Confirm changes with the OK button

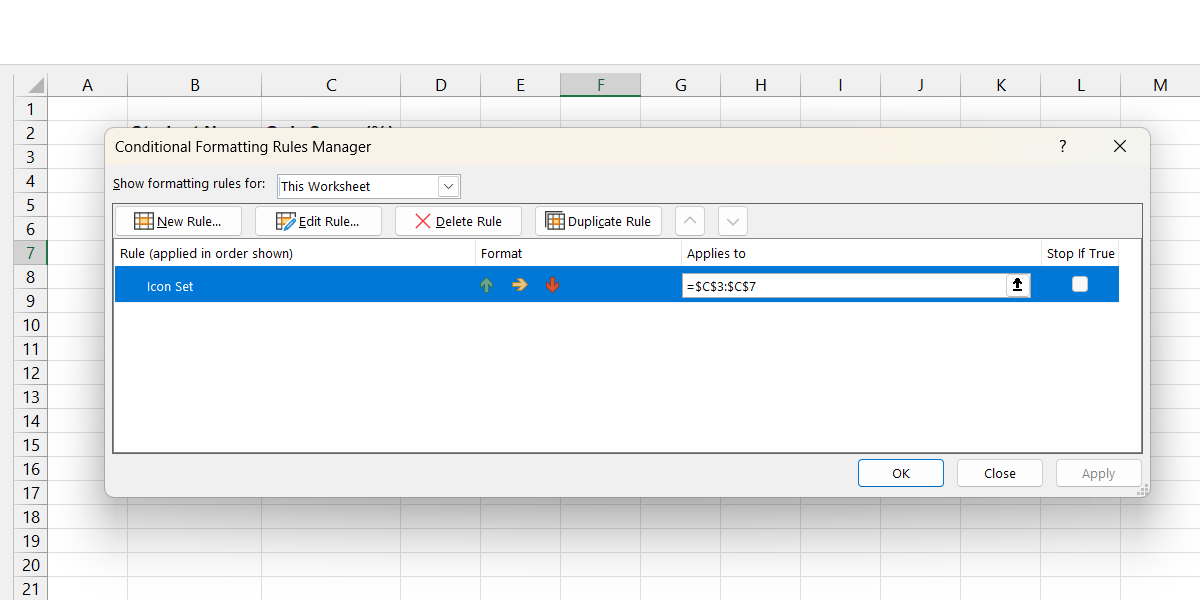[900, 472]
